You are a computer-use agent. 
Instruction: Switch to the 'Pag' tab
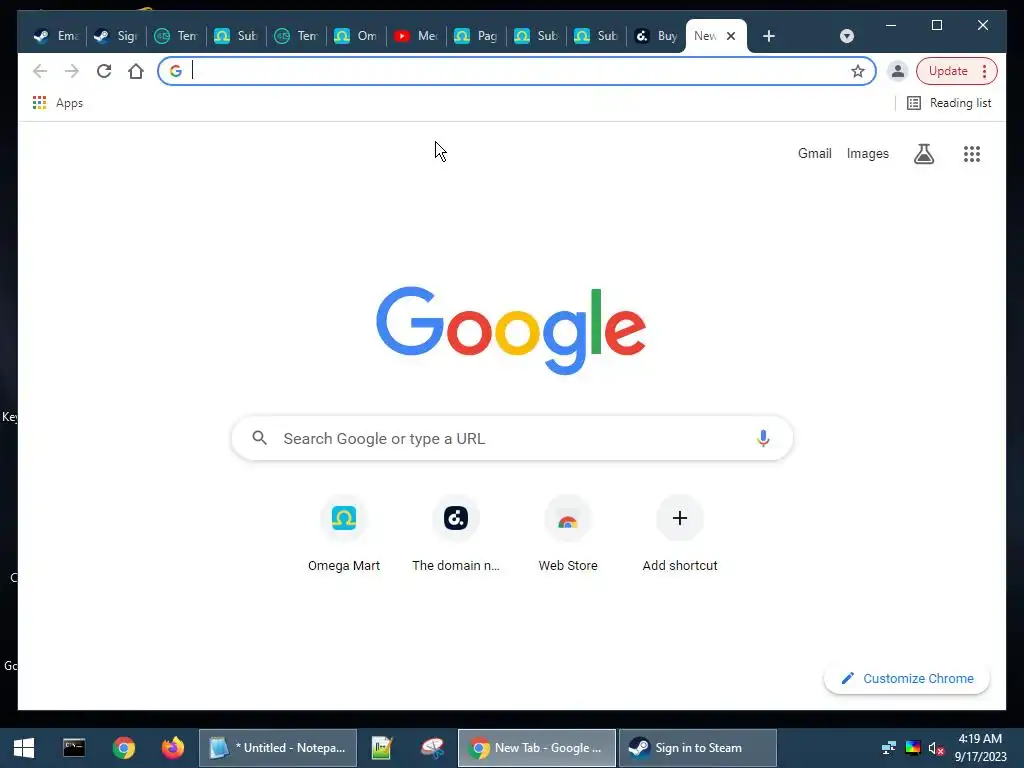[x=475, y=36]
